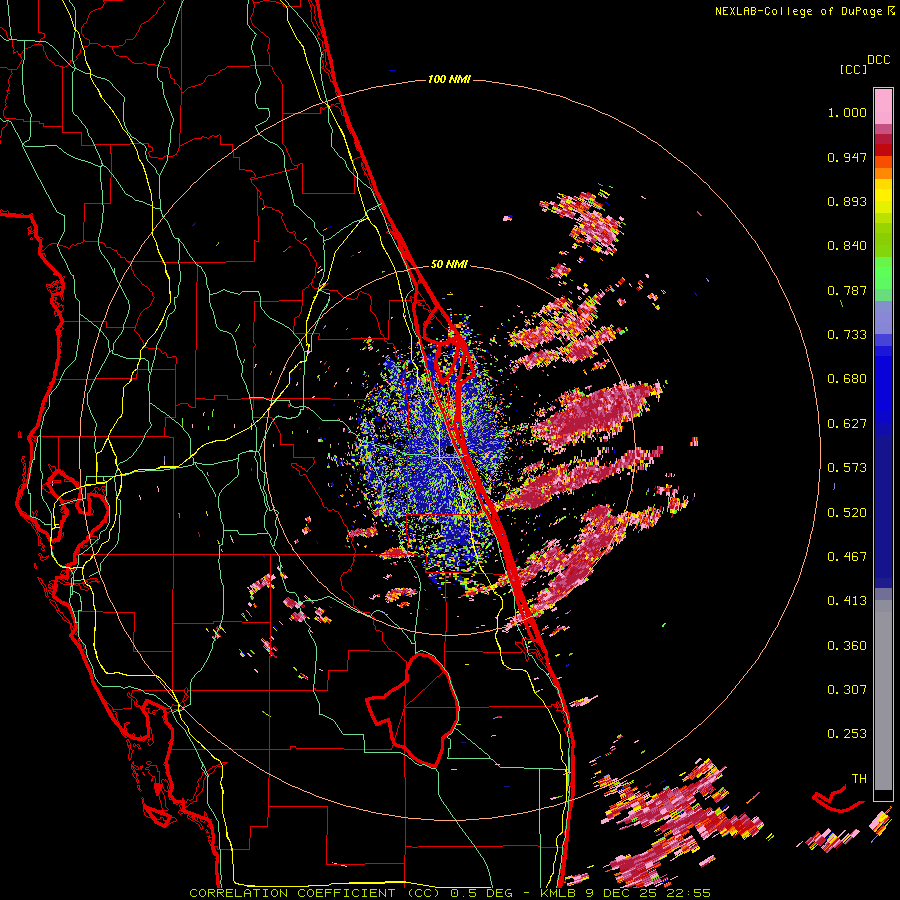Click the Lake Okeechobee red outline
The image size is (900, 900).
414,710
